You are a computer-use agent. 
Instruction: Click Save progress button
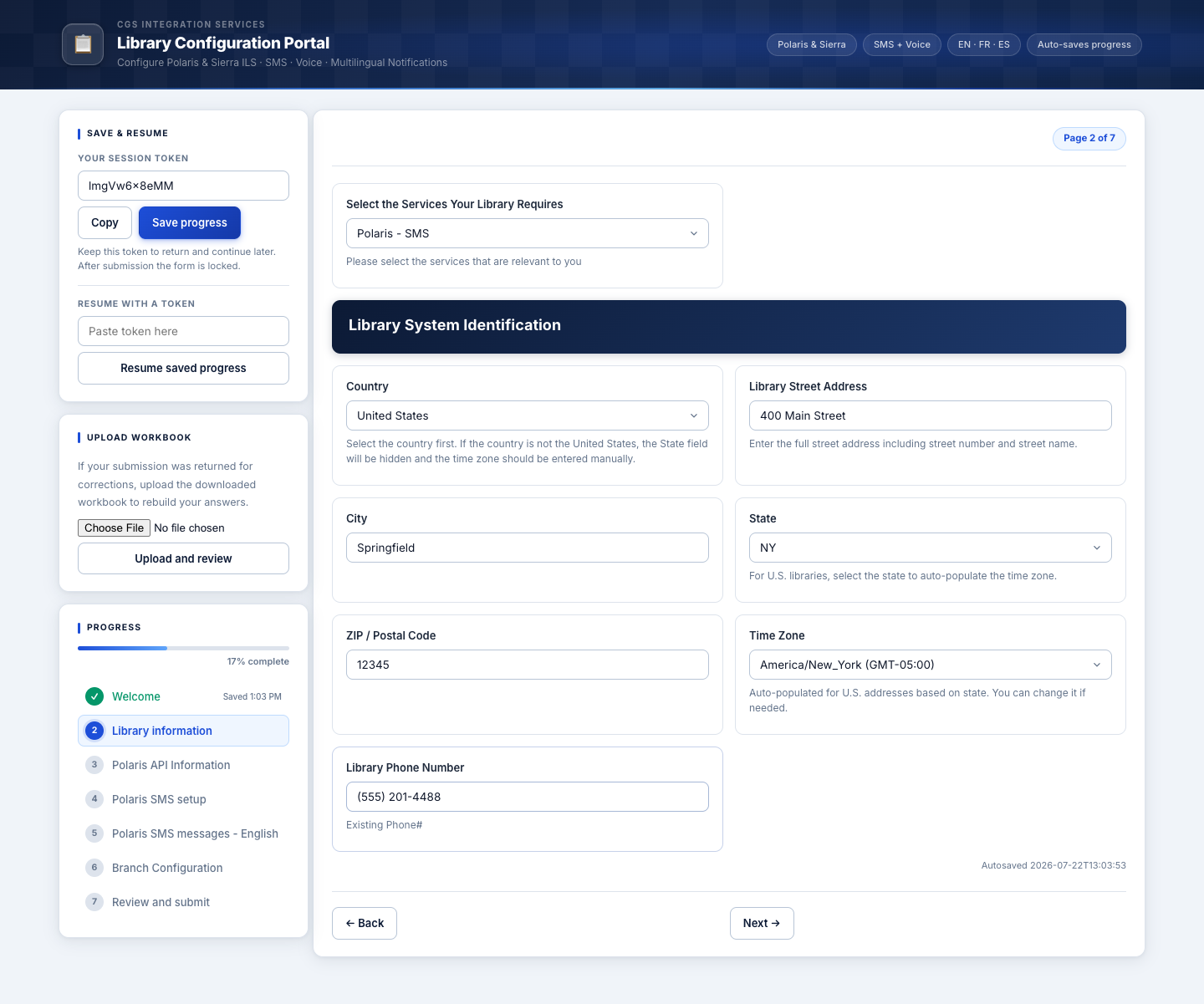[190, 222]
